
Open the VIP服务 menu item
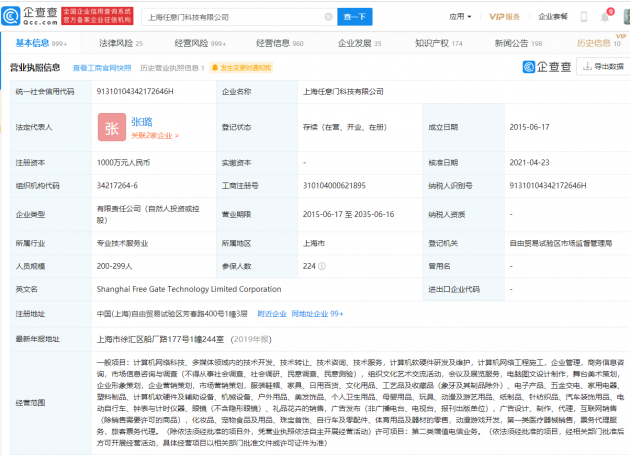pos(504,17)
